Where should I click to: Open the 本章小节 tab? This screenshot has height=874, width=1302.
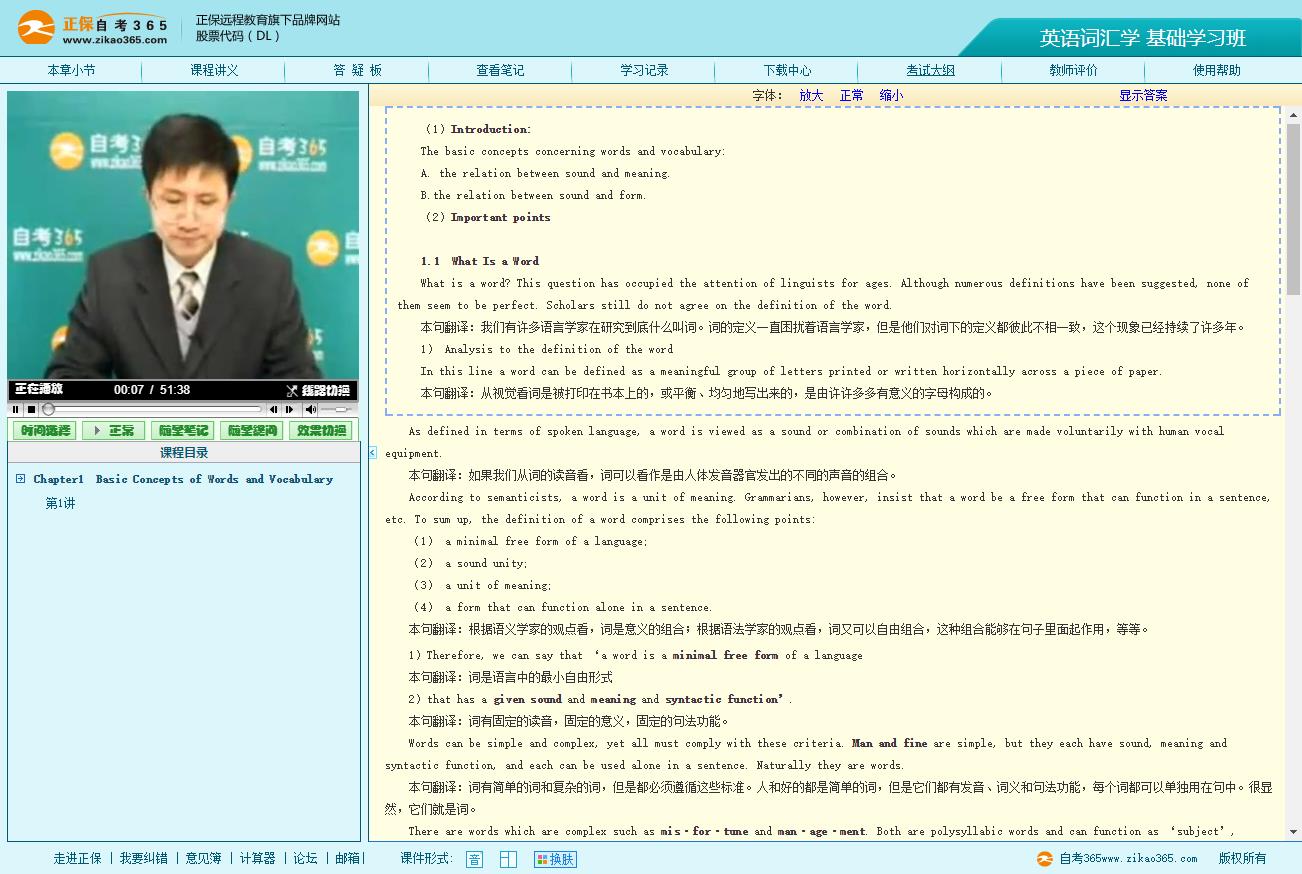(72, 70)
